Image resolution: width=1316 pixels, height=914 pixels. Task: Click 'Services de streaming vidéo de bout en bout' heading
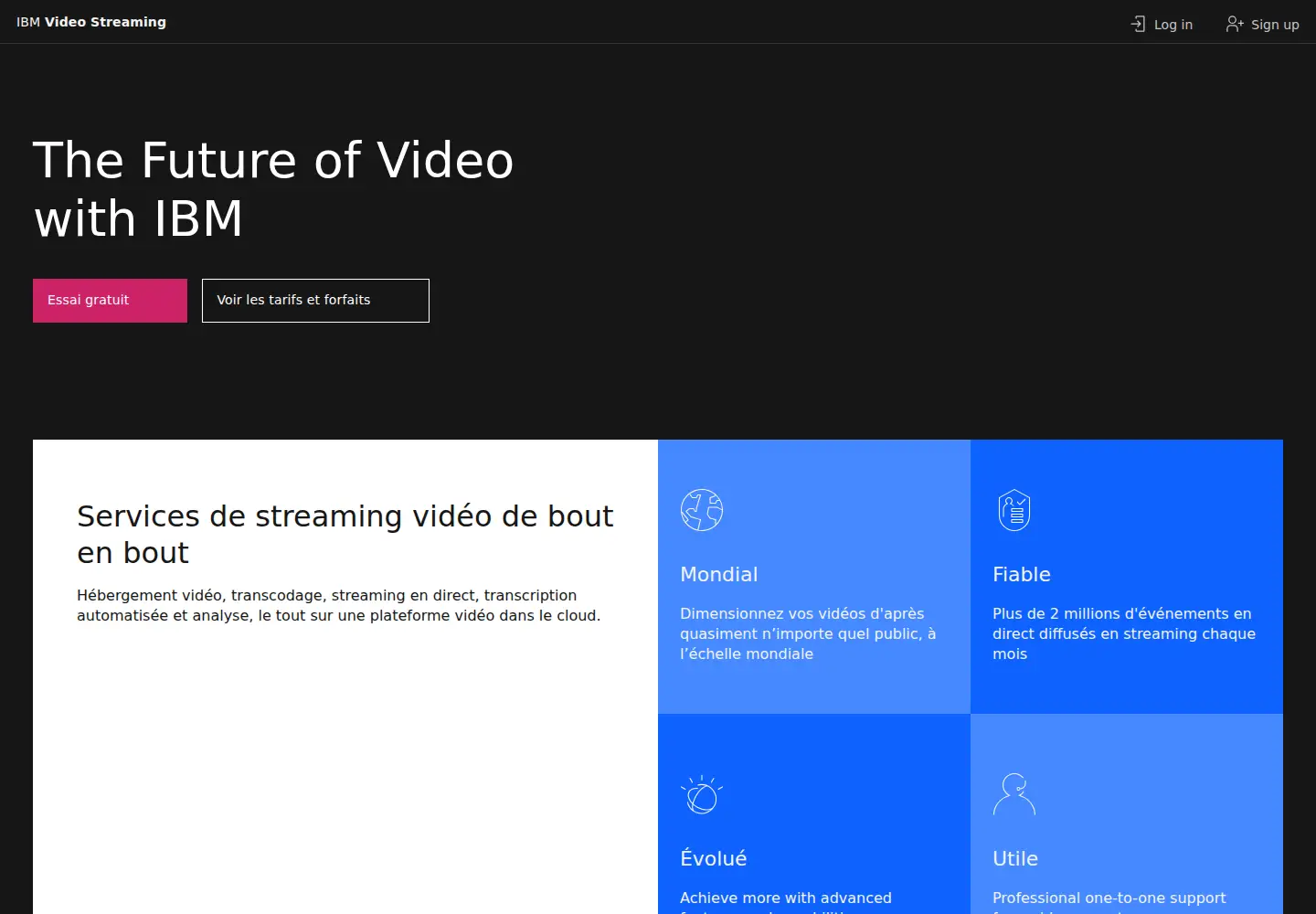pyautogui.click(x=345, y=535)
